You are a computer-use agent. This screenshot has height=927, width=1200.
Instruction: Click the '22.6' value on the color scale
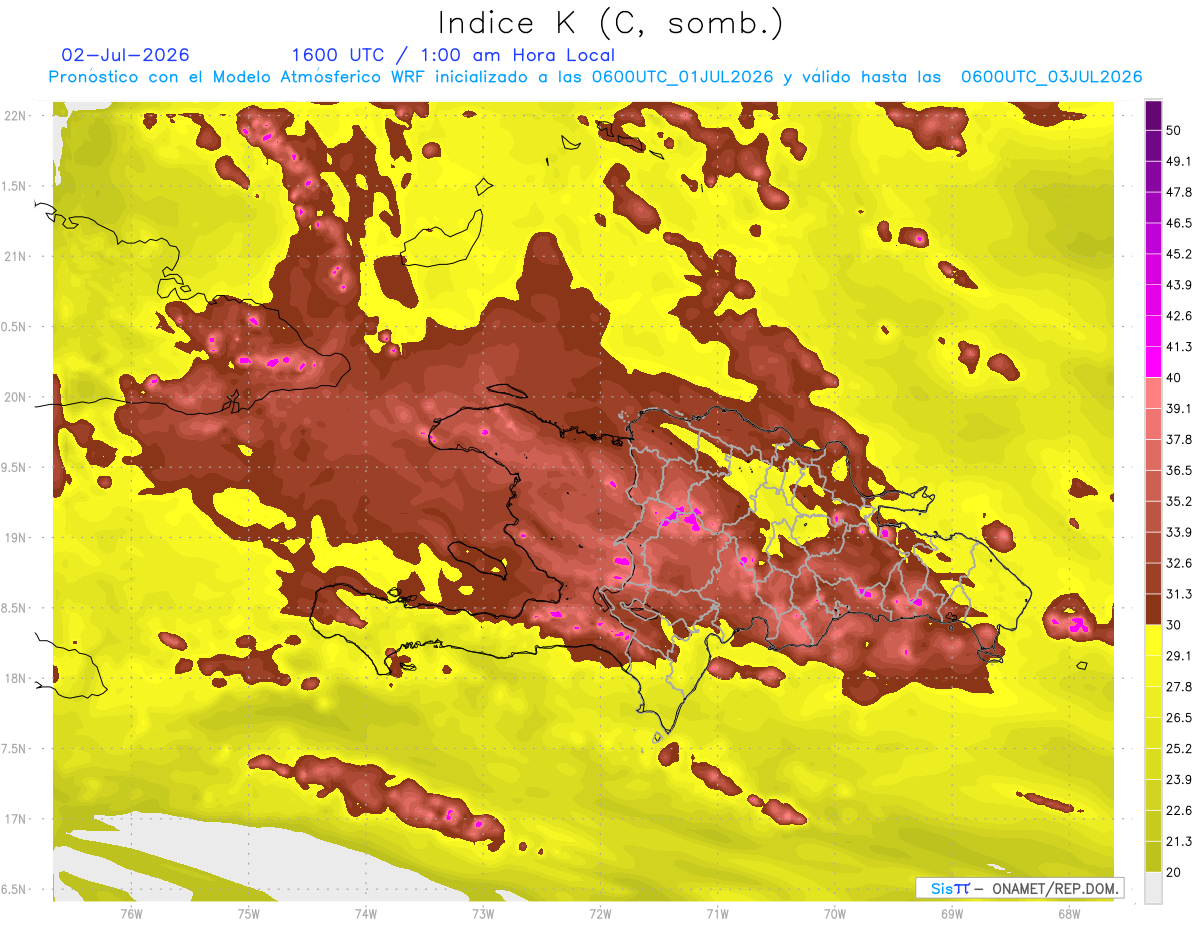point(1179,811)
